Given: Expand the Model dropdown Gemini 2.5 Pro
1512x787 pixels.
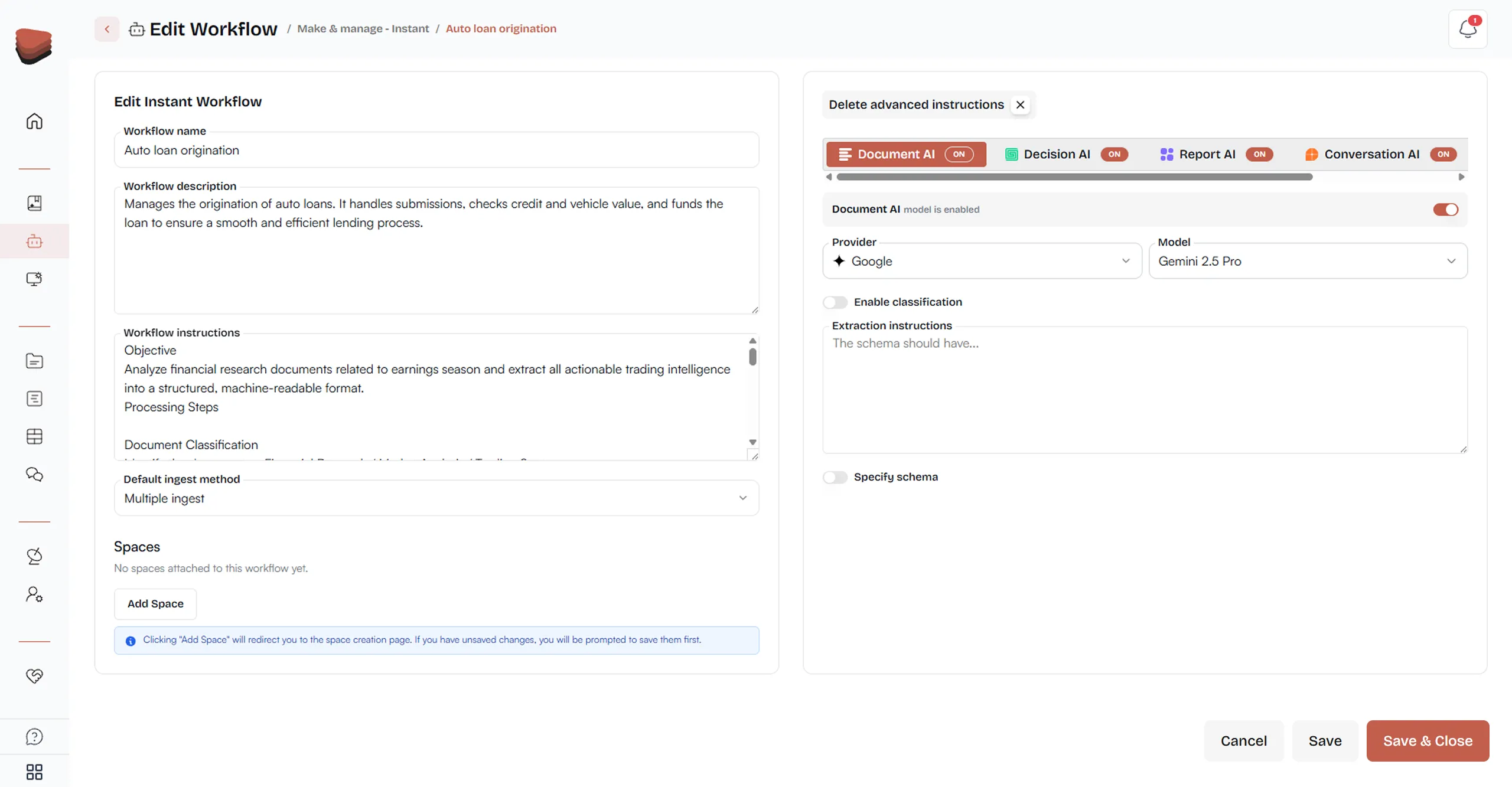Looking at the screenshot, I should (x=1307, y=261).
